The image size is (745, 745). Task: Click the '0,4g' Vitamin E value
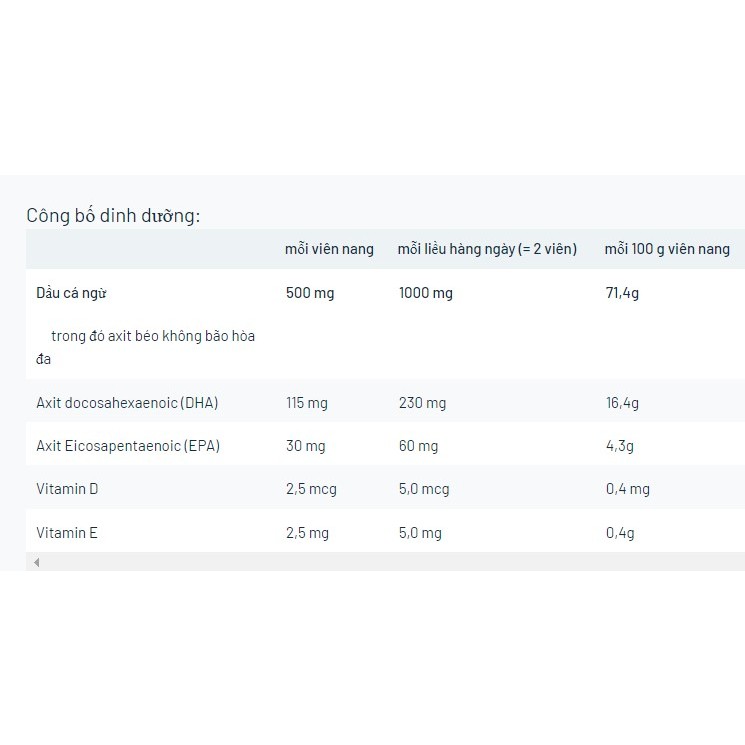click(x=620, y=533)
